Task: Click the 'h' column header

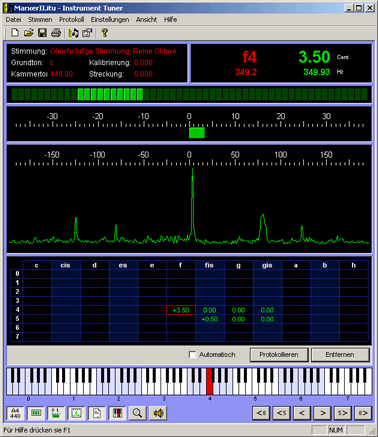Action: click(354, 265)
